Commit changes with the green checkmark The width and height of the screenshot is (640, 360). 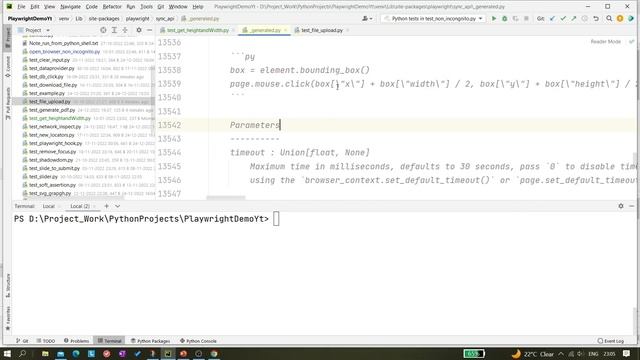click(x=563, y=18)
